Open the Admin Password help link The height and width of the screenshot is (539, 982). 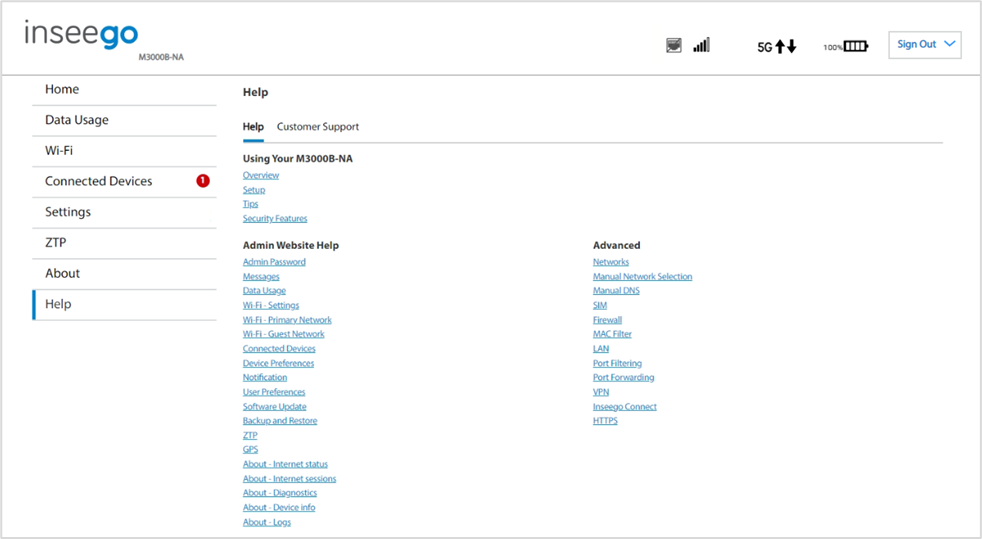[x=274, y=262]
